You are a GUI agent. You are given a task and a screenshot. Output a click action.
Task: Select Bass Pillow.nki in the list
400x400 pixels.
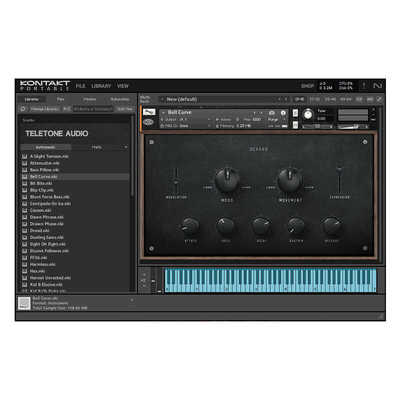75,170
